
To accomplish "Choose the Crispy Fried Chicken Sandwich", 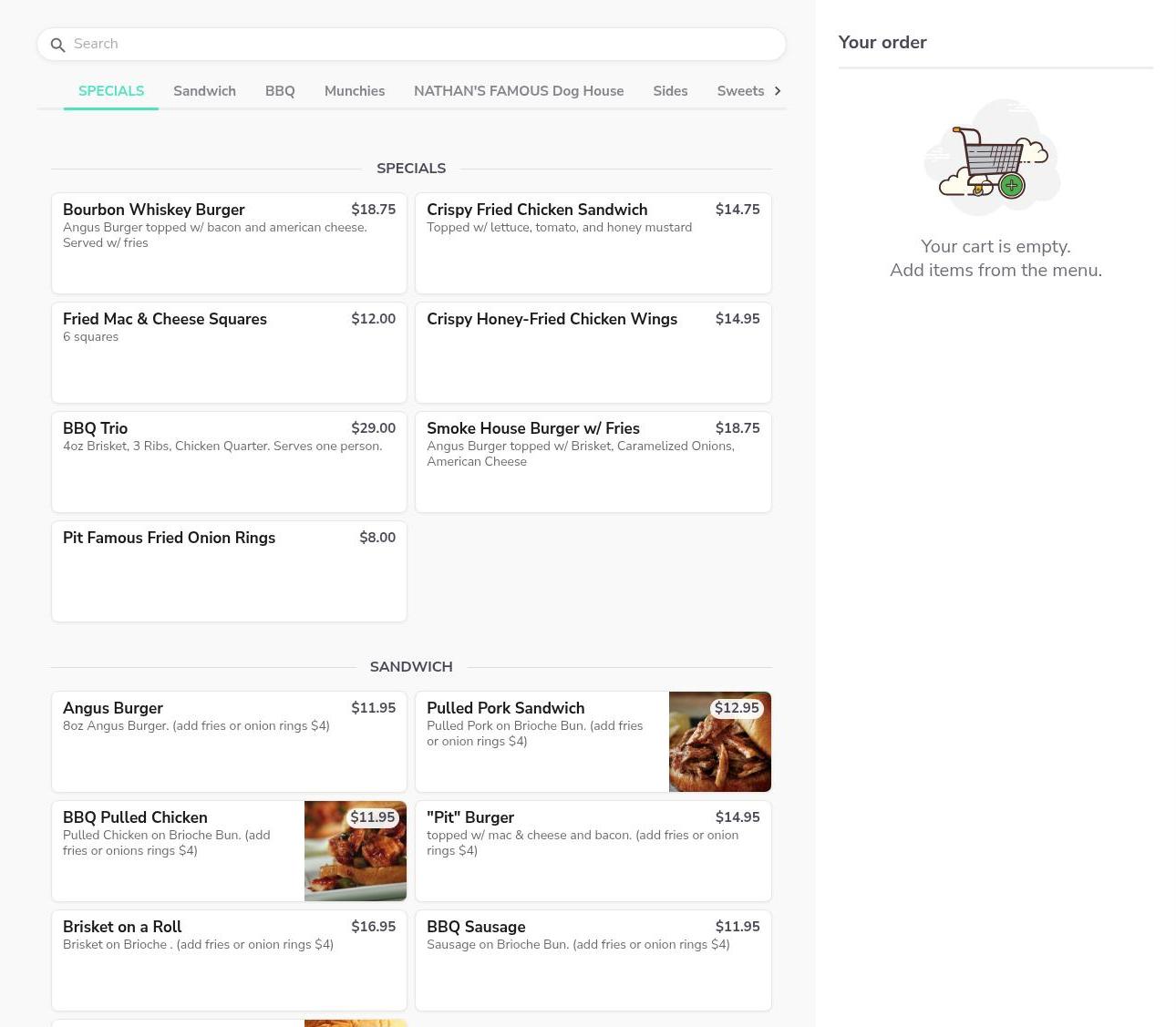I will [x=593, y=243].
